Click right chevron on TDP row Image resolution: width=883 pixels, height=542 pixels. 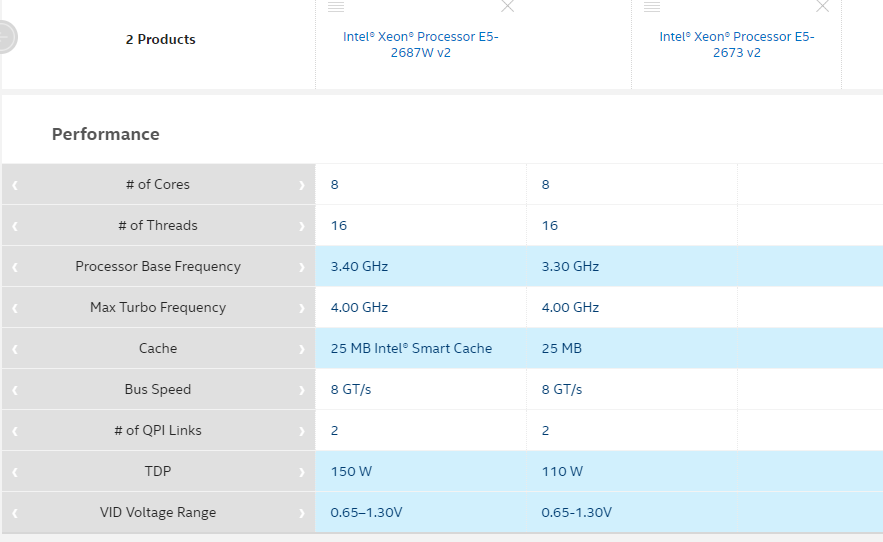coord(301,472)
